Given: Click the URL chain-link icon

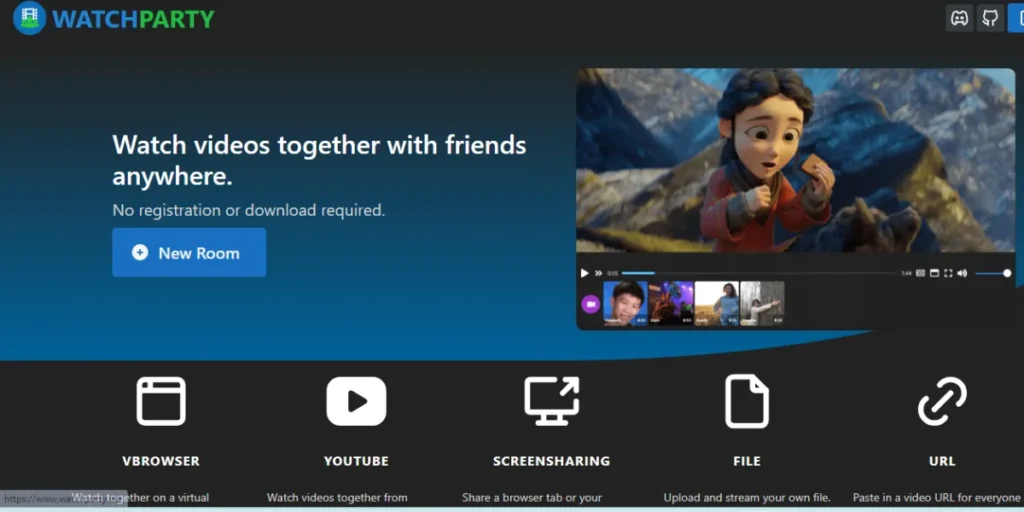Looking at the screenshot, I should [942, 402].
